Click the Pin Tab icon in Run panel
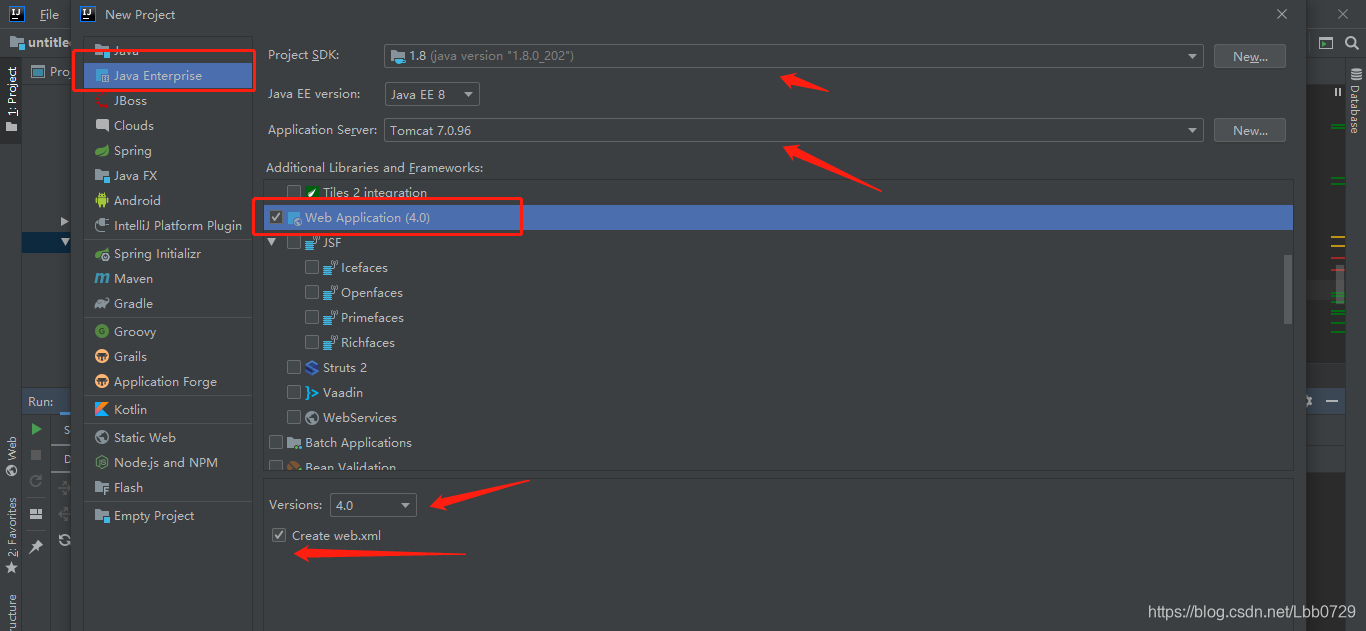This screenshot has height=631, width=1366. tap(36, 547)
